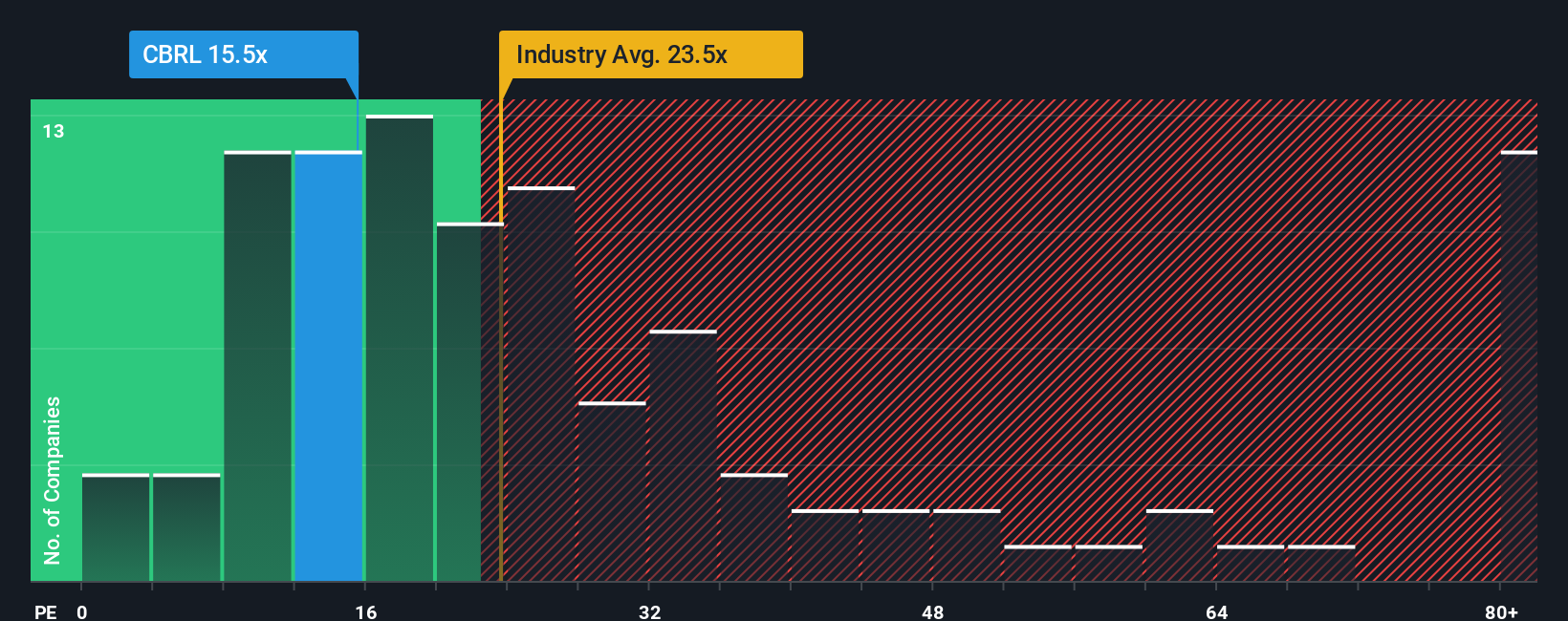Image resolution: width=1568 pixels, height=621 pixels.
Task: Click the CBRL 15.5x label
Action: click(244, 54)
